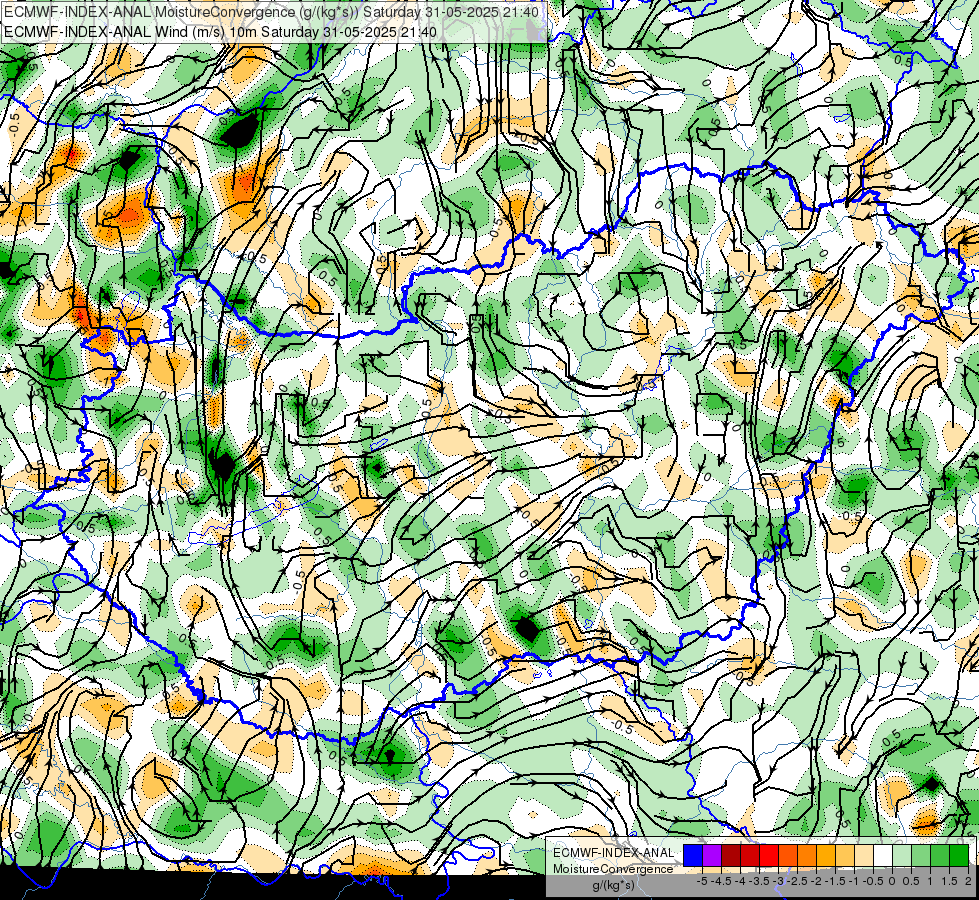Click the '-1.5' tick value in legend

835,881
